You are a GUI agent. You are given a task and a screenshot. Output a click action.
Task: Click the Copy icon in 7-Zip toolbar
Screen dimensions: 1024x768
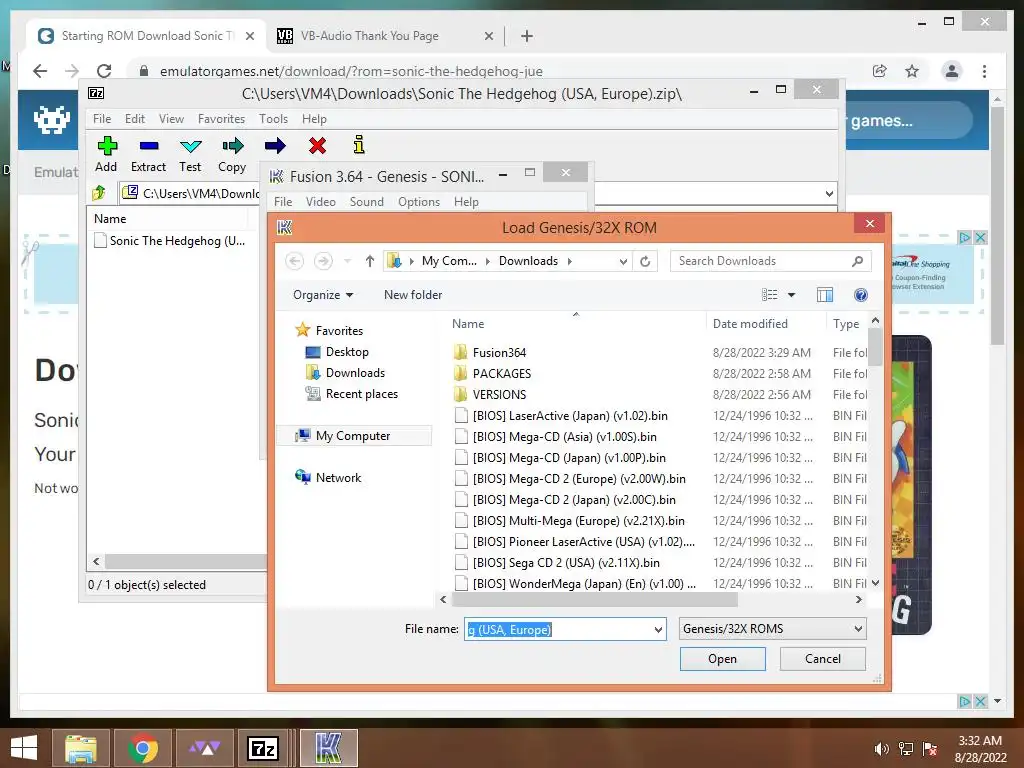pos(232,146)
